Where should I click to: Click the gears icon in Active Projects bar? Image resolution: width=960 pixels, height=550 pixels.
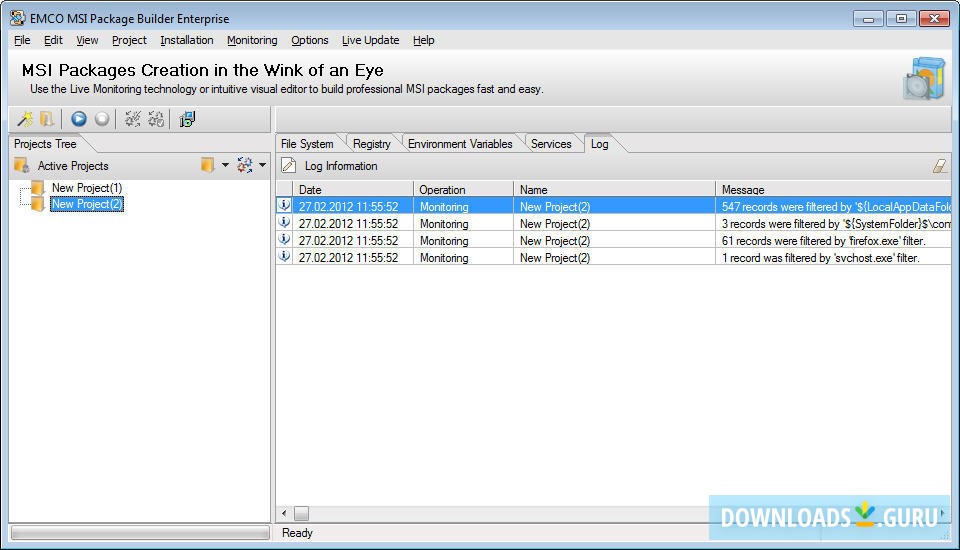[244, 165]
